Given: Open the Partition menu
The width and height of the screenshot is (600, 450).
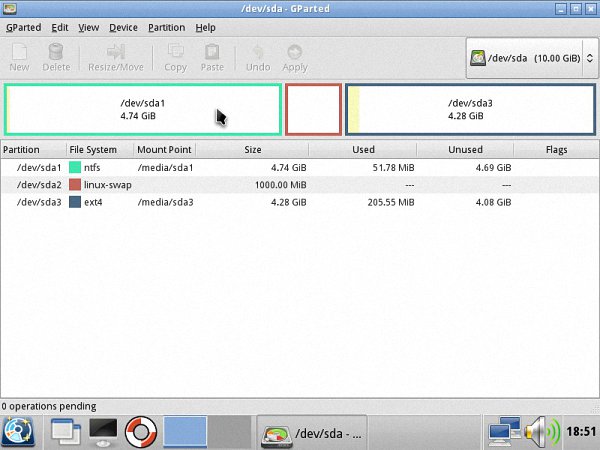Looking at the screenshot, I should click(166, 28).
